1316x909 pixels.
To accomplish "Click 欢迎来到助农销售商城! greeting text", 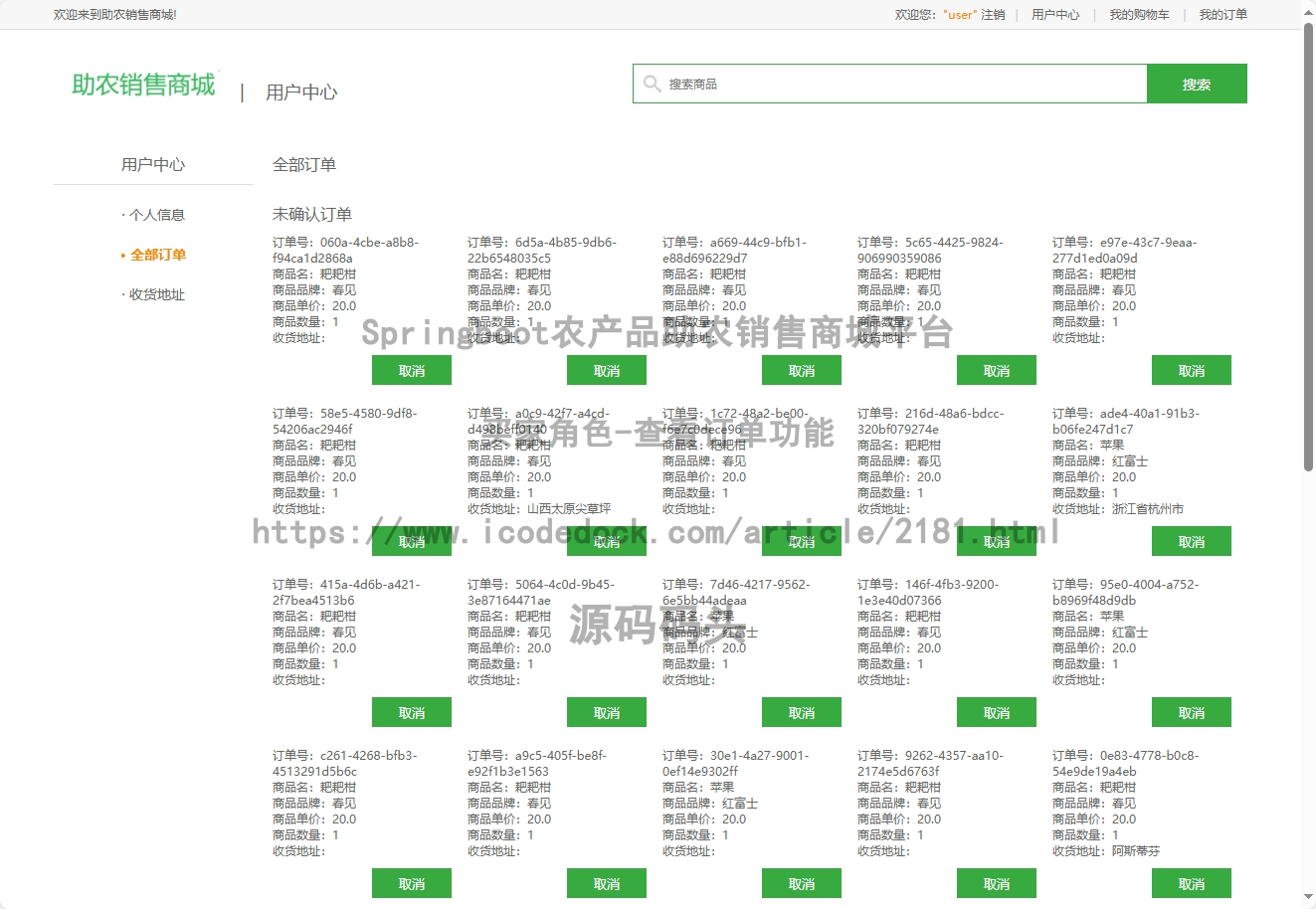I will tap(115, 15).
